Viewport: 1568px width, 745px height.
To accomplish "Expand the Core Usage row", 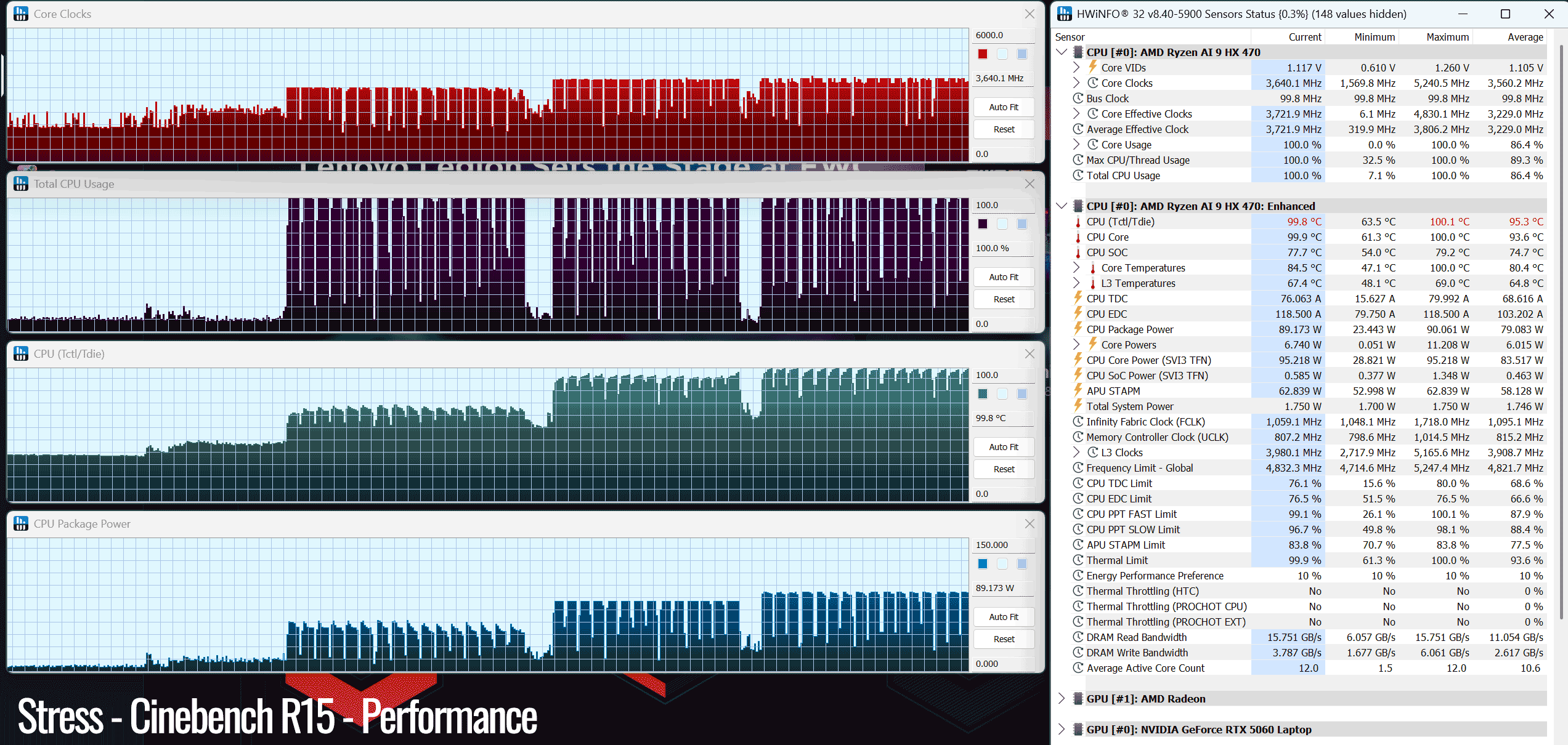I will 1076,145.
